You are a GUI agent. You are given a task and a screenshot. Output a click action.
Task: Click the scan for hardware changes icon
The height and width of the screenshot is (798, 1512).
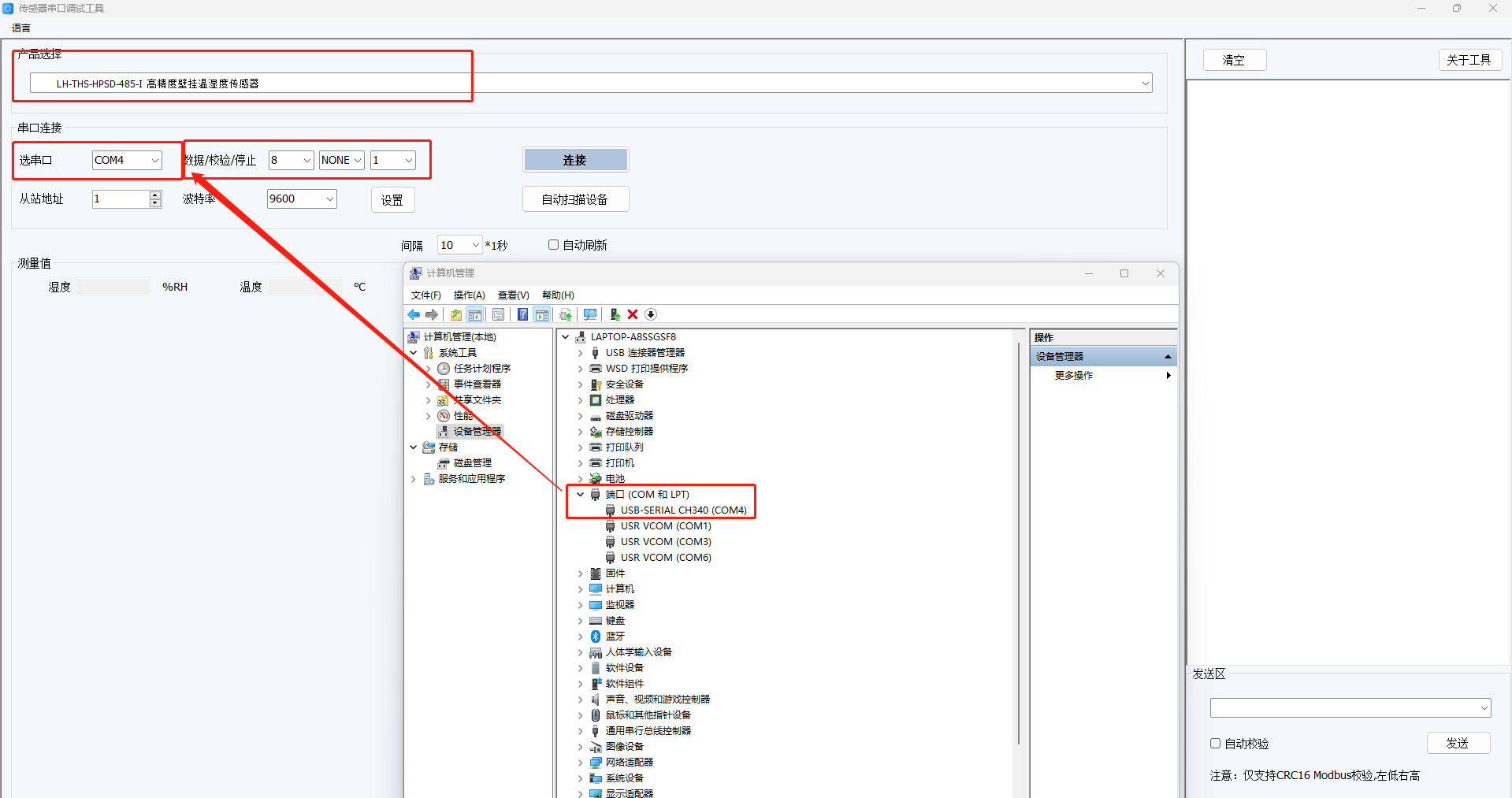(589, 315)
